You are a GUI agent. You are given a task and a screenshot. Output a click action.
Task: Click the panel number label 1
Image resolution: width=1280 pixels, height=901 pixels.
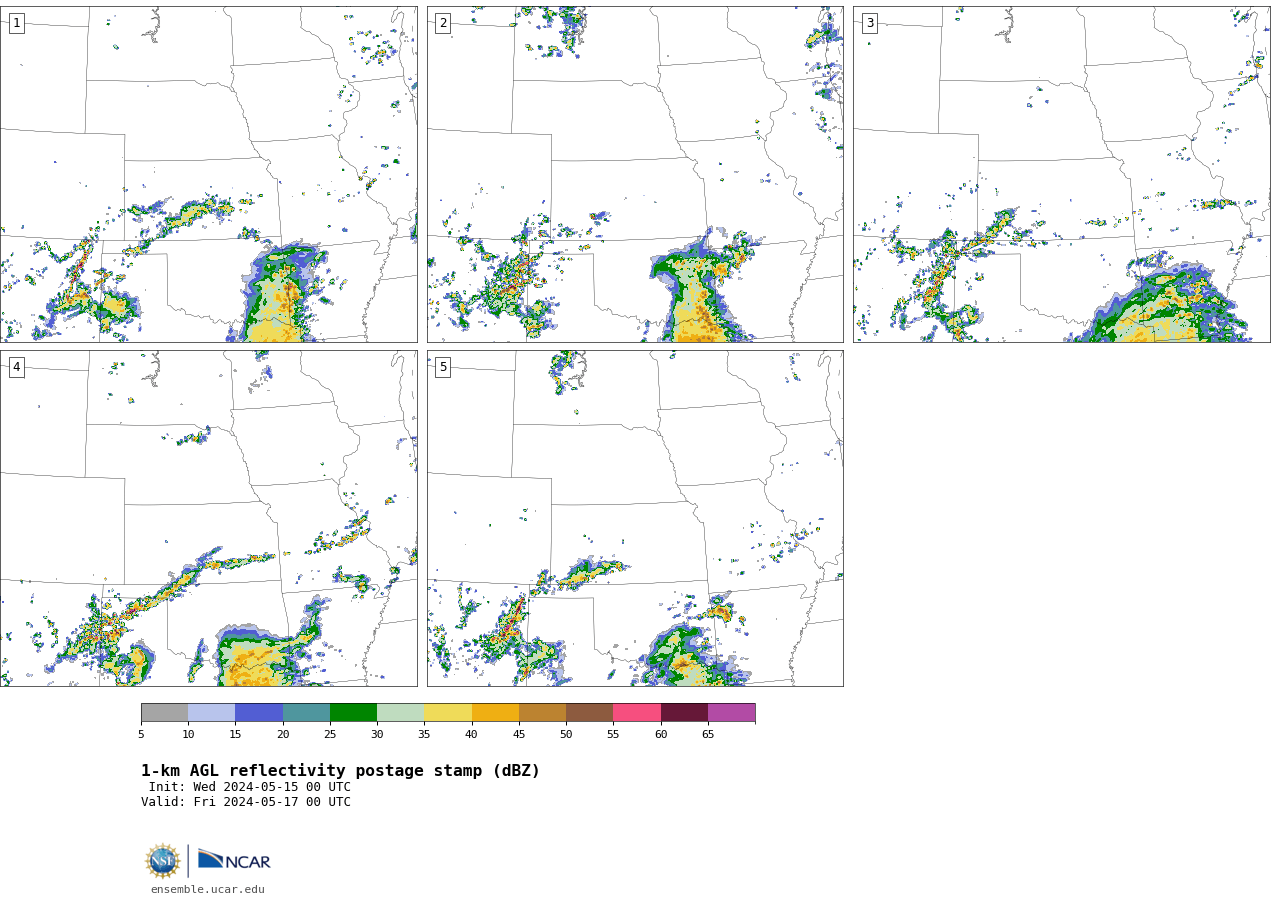pyautogui.click(x=17, y=23)
